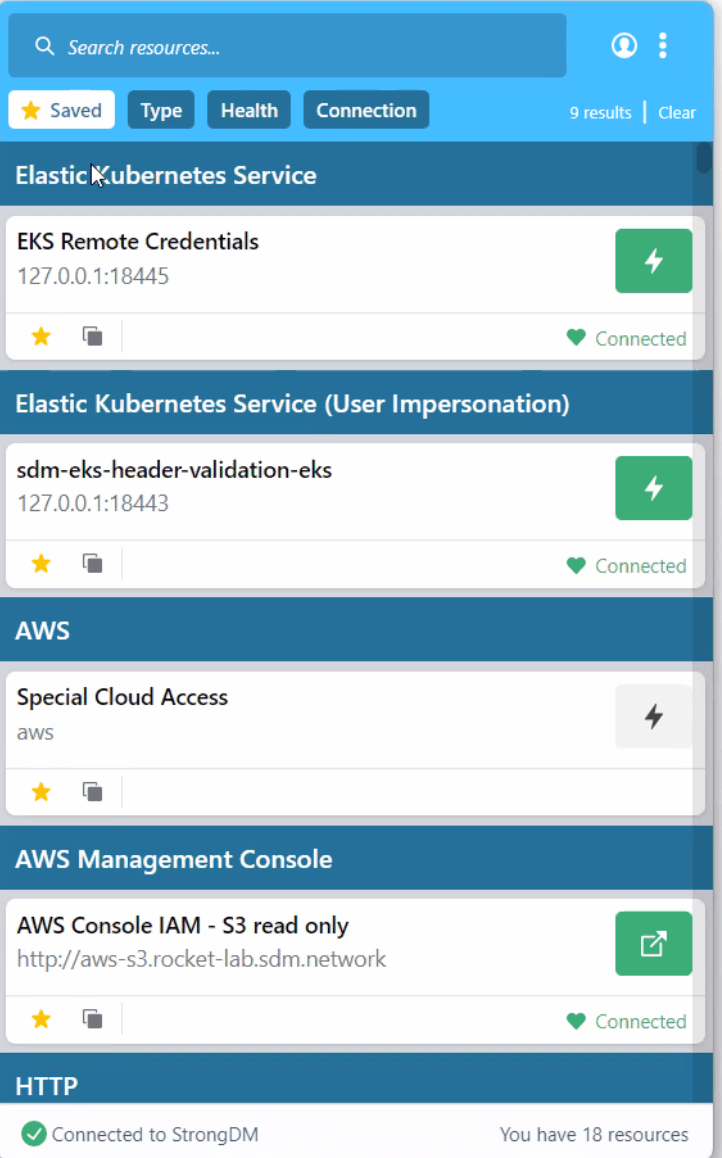This screenshot has height=1158, width=722.
Task: Unstar Special Cloud Access resource
Action: (41, 792)
